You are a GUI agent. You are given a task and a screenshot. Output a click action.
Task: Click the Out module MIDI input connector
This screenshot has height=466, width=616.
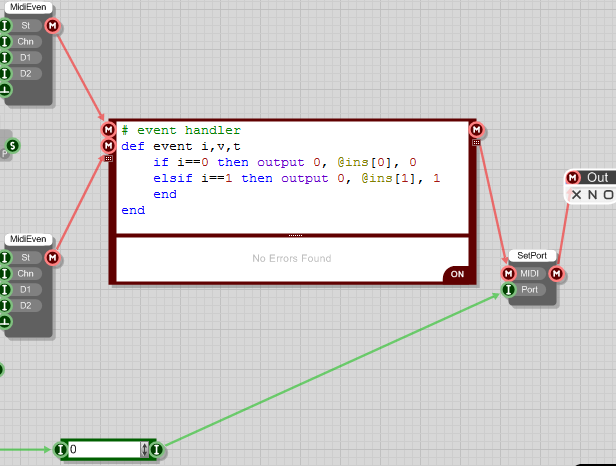[573, 178]
